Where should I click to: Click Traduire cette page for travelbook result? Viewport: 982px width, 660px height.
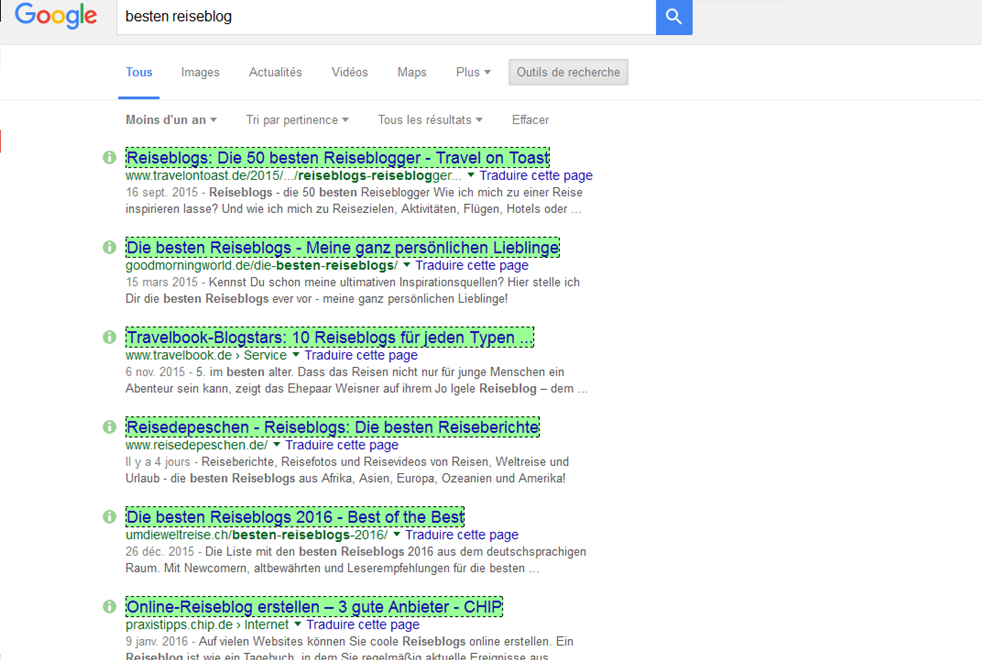(x=361, y=355)
